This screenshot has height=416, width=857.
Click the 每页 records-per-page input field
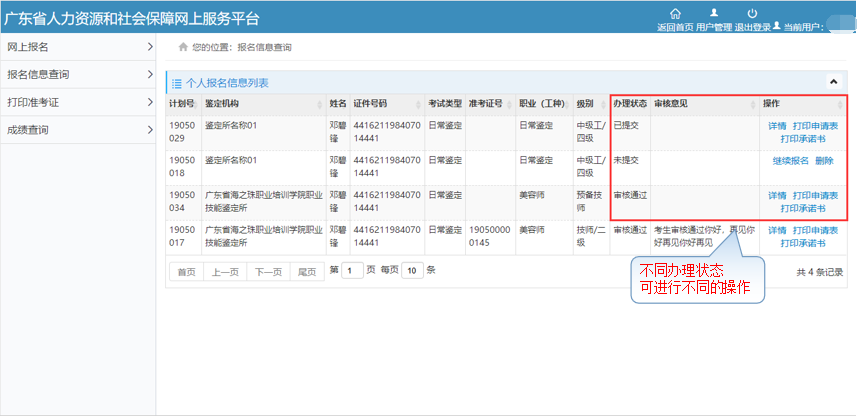click(413, 271)
